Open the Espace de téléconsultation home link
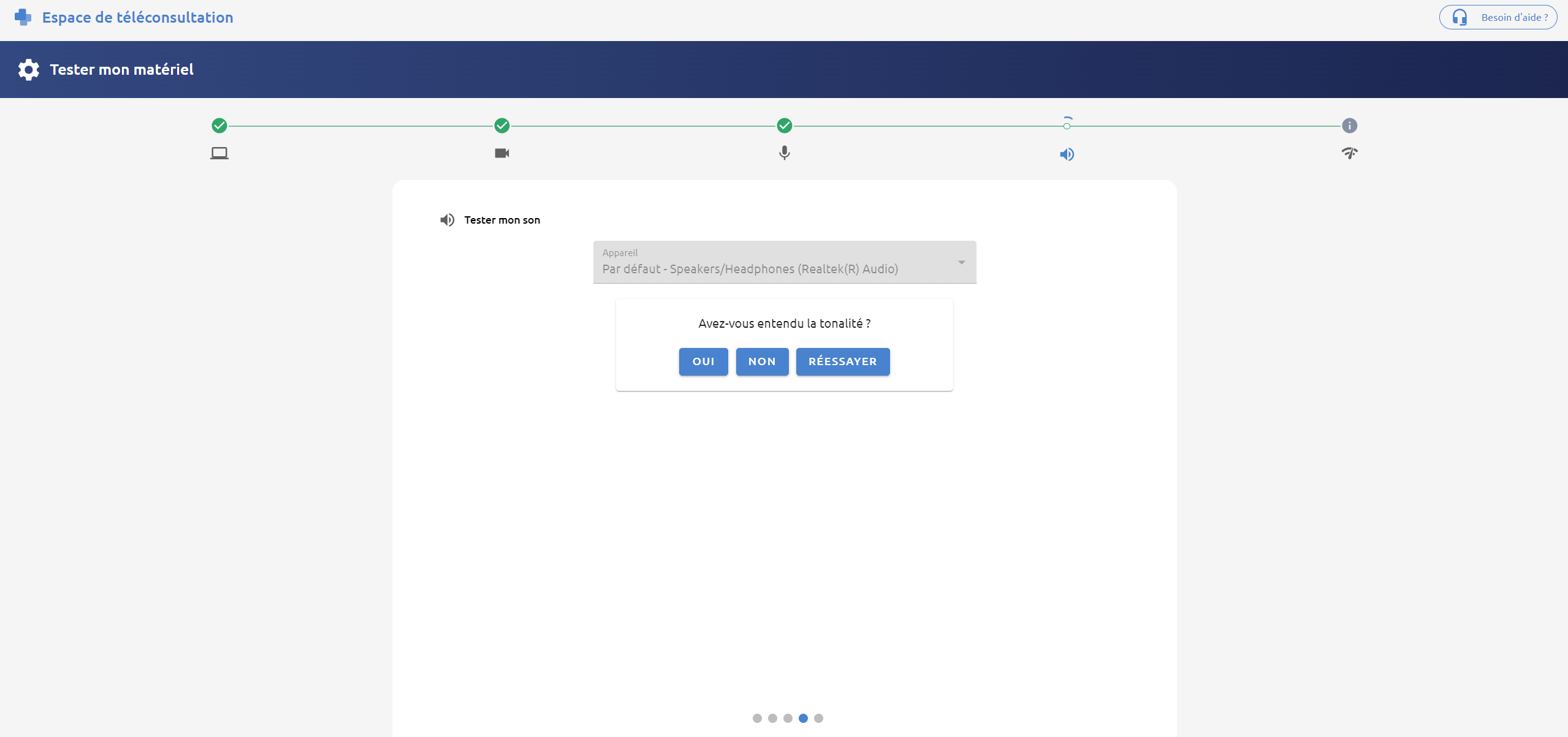 [137, 17]
